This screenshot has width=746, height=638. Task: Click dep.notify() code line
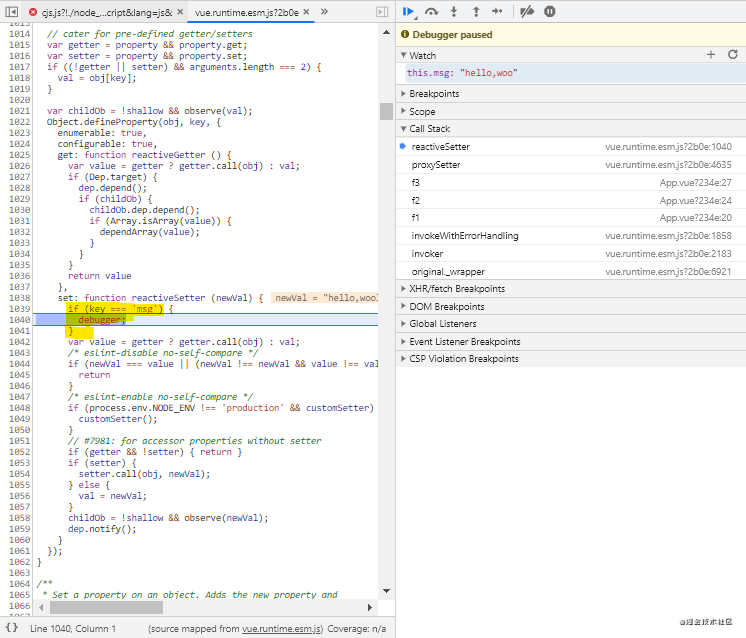coord(102,529)
